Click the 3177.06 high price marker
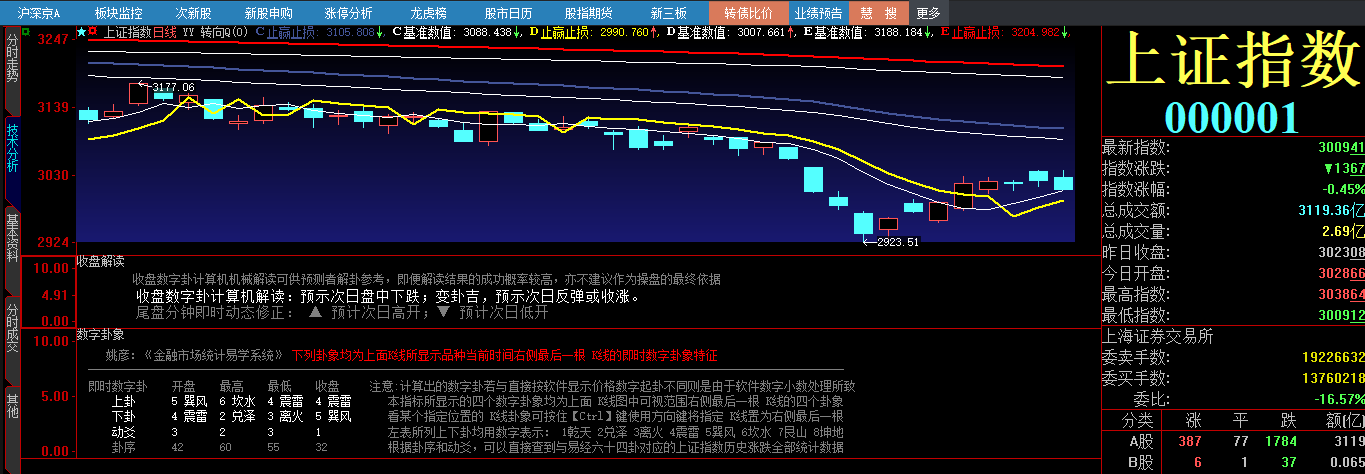Image resolution: width=1365 pixels, height=474 pixels. point(173,88)
